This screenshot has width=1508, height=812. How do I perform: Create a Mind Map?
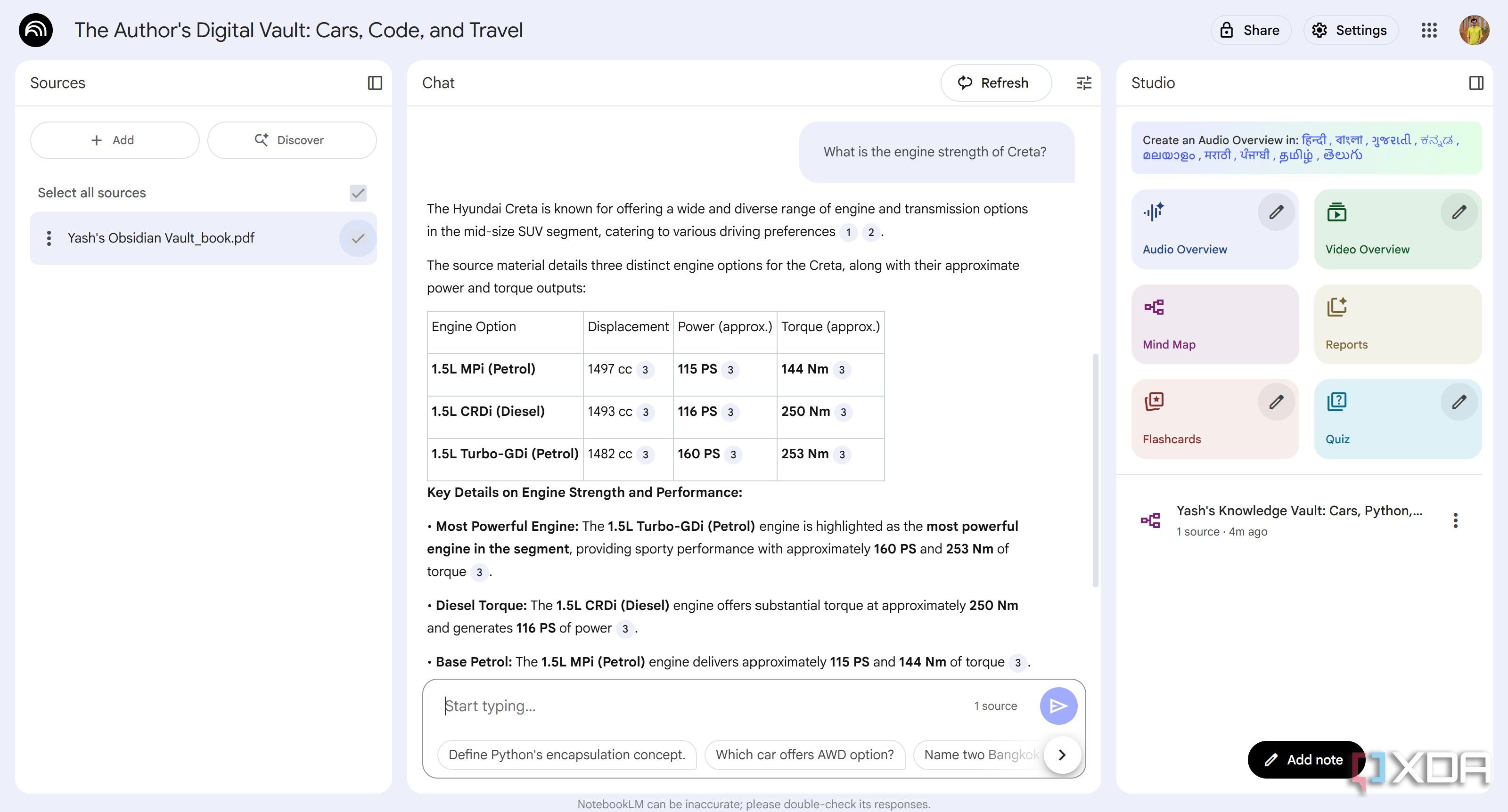tap(1215, 324)
